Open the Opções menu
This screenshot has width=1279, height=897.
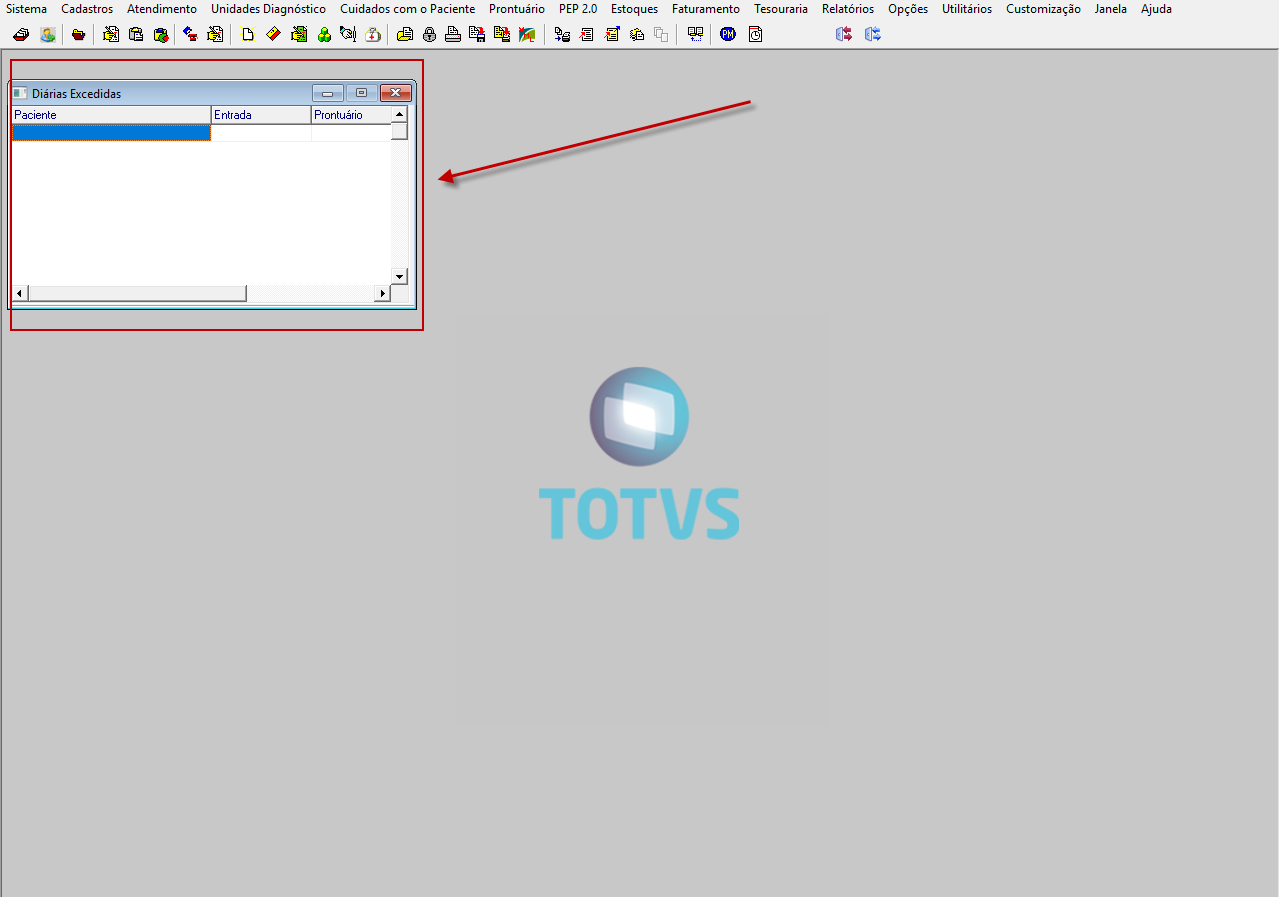pos(908,9)
